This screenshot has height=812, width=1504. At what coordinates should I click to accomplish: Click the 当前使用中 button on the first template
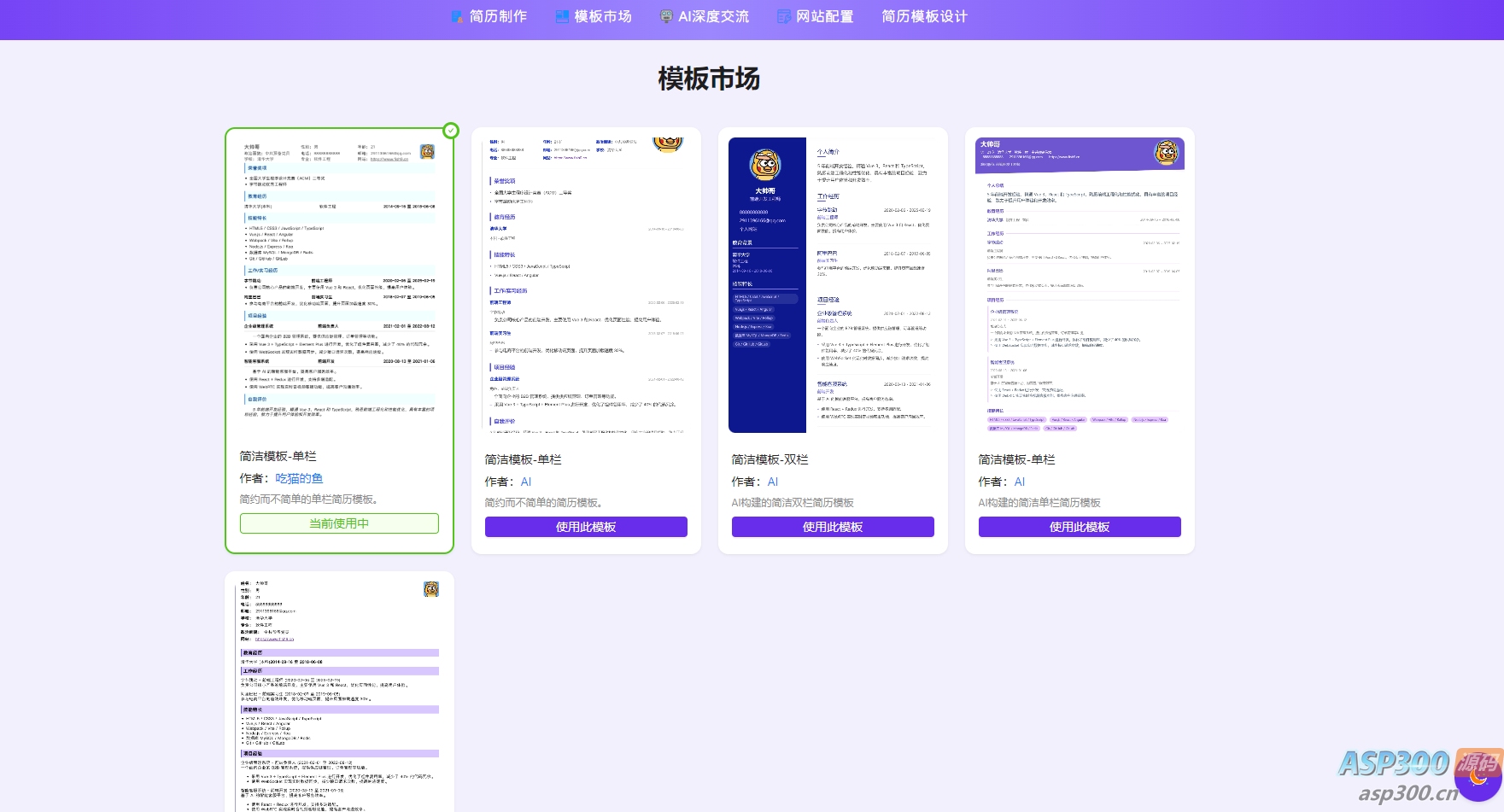coord(338,523)
